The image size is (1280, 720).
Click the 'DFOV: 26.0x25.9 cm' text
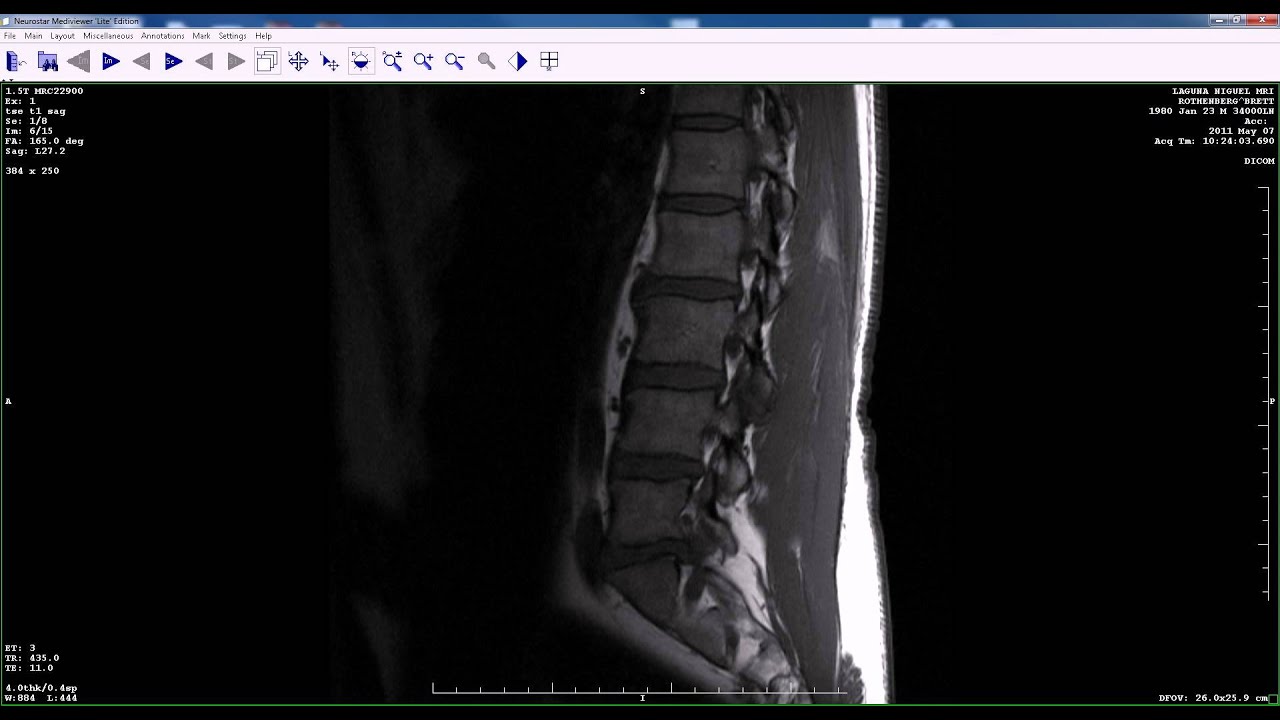pos(1213,698)
